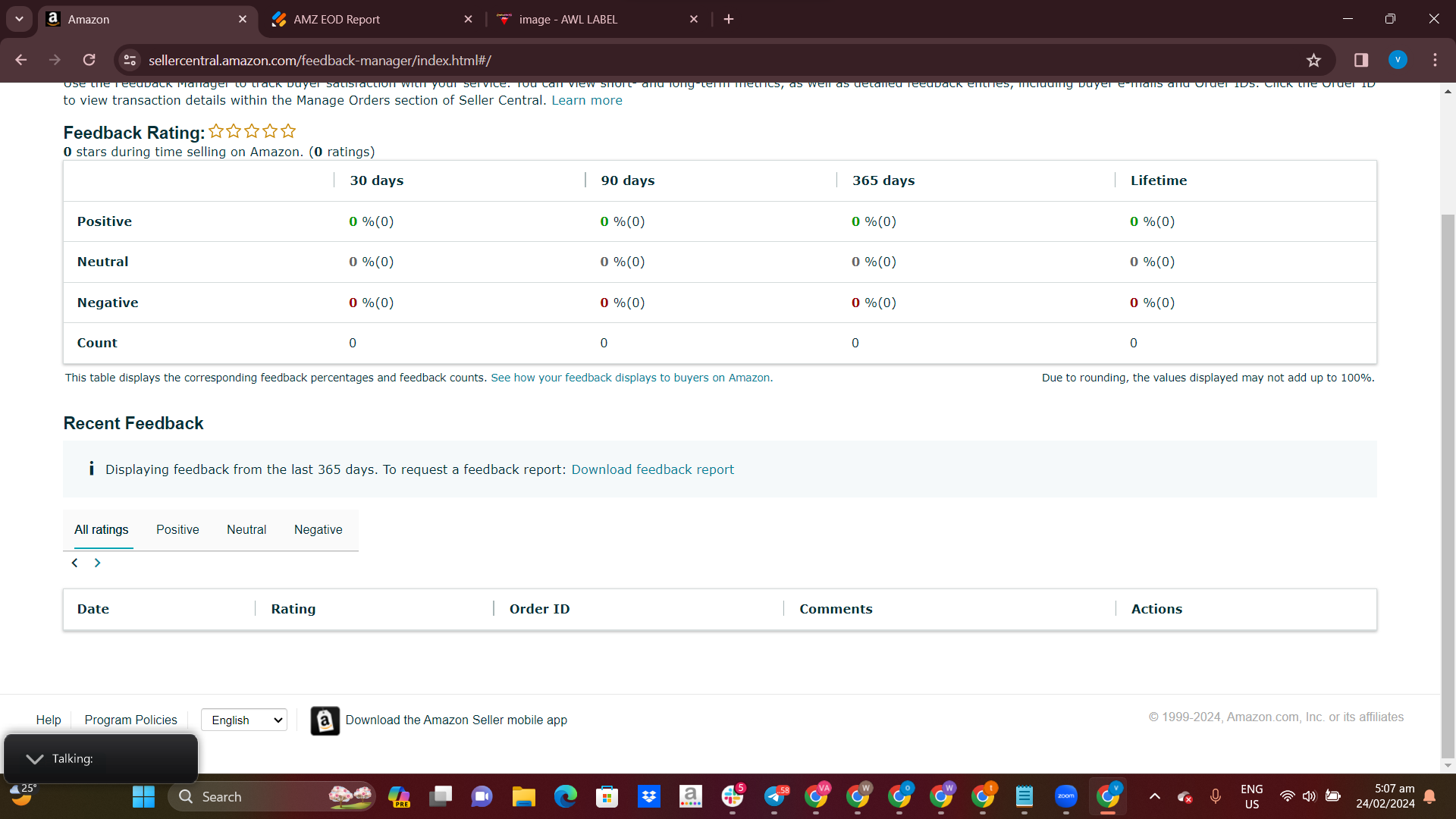The image size is (1456, 819).
Task: Open Slack from the taskbar
Action: pyautogui.click(x=733, y=797)
